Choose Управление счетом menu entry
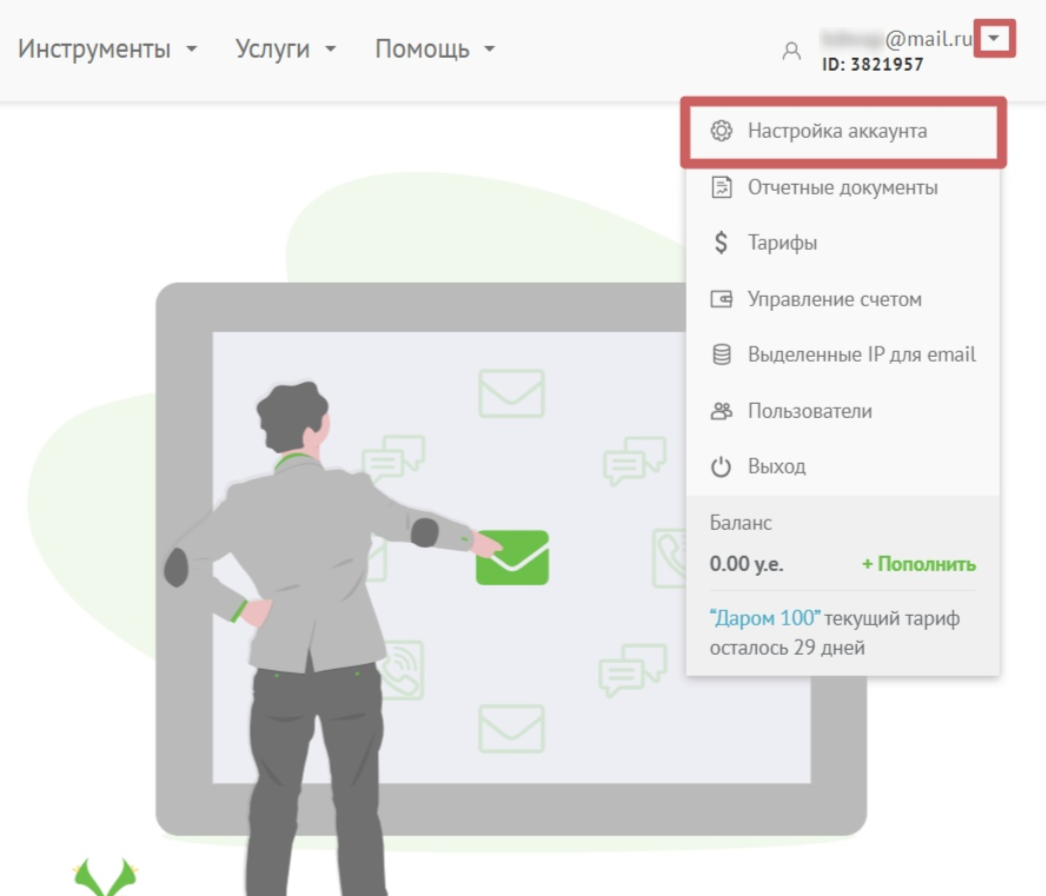1046x896 pixels. [834, 299]
